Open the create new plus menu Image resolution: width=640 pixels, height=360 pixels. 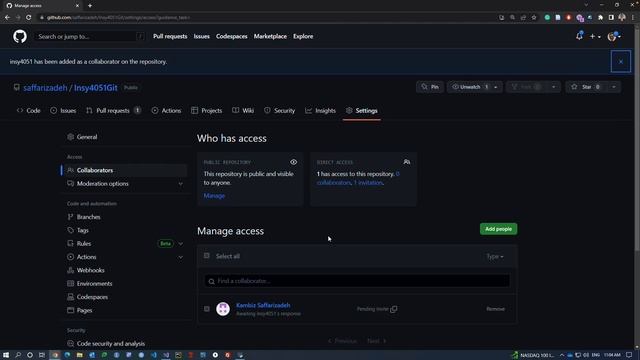(x=595, y=36)
